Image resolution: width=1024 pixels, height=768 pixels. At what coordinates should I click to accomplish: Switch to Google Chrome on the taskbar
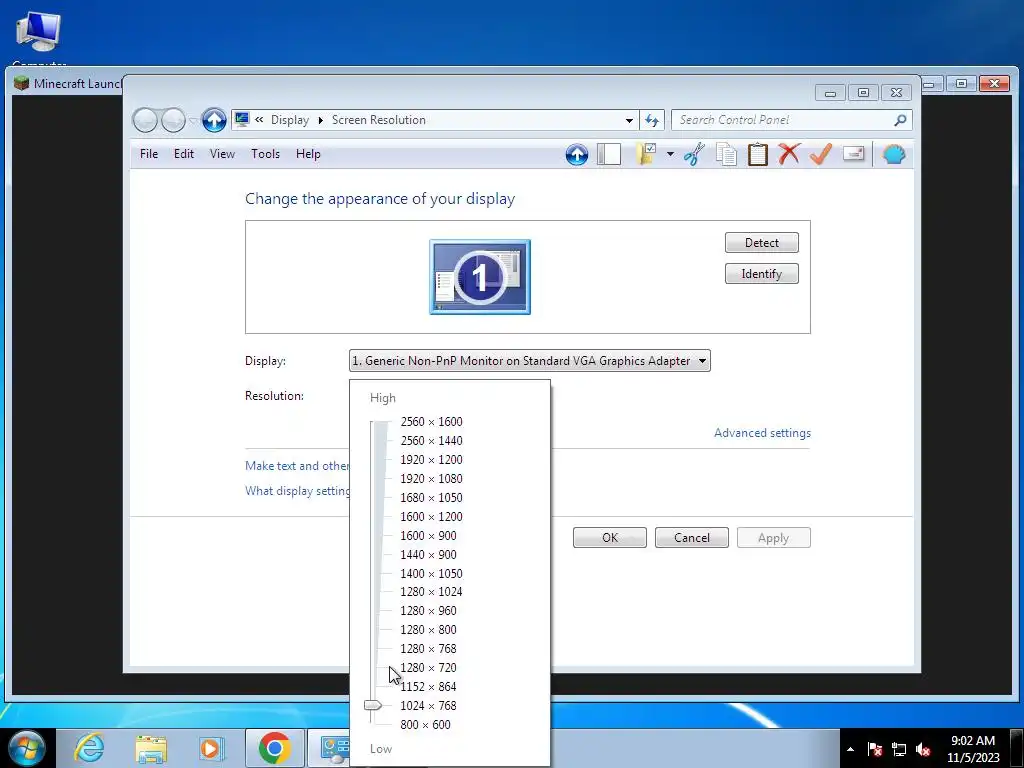click(x=275, y=748)
